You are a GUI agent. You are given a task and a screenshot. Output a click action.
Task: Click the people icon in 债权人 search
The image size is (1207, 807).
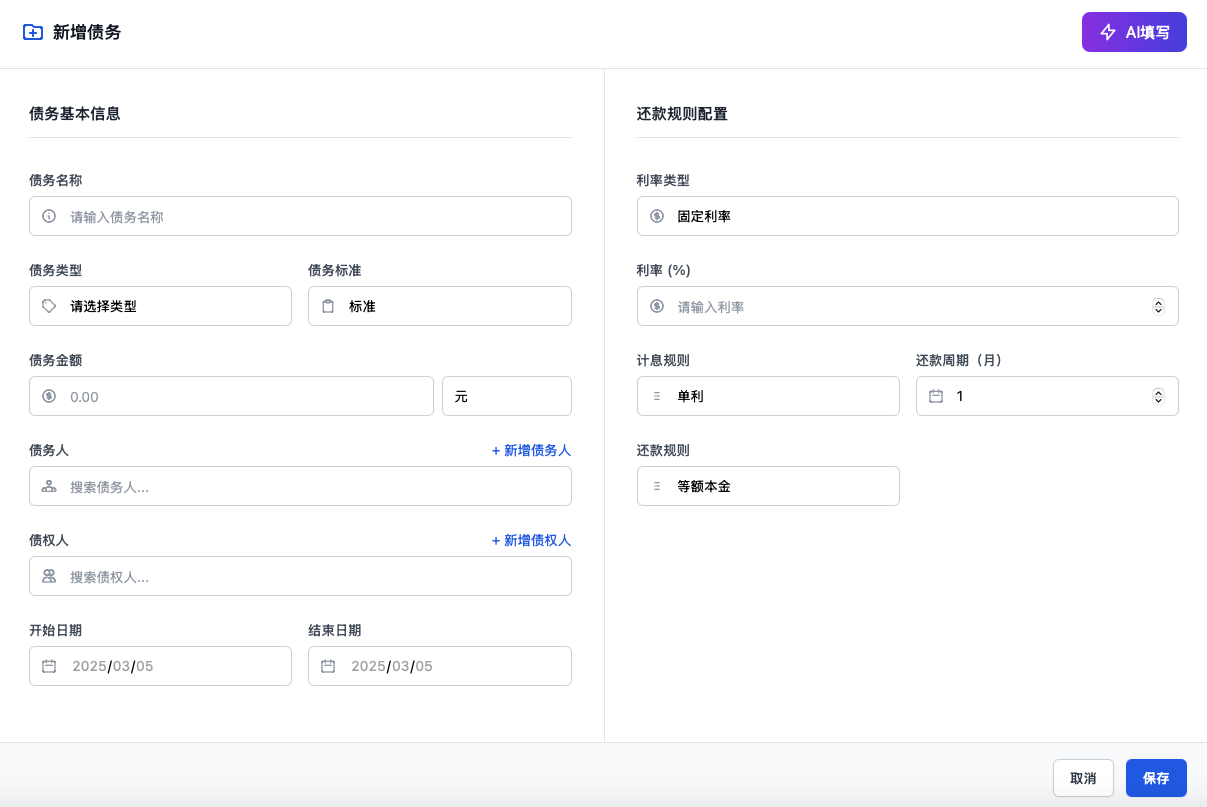pos(49,576)
